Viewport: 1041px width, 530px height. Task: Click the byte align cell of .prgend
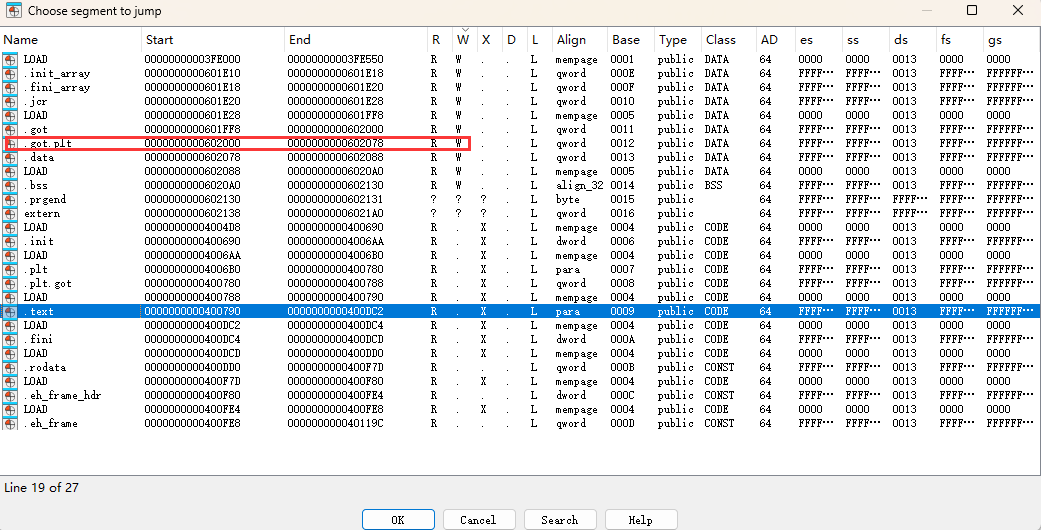568,199
